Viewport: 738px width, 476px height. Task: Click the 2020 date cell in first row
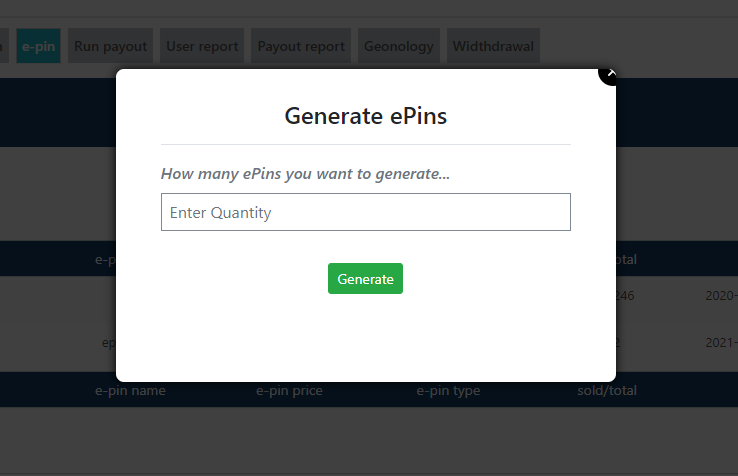(721, 296)
